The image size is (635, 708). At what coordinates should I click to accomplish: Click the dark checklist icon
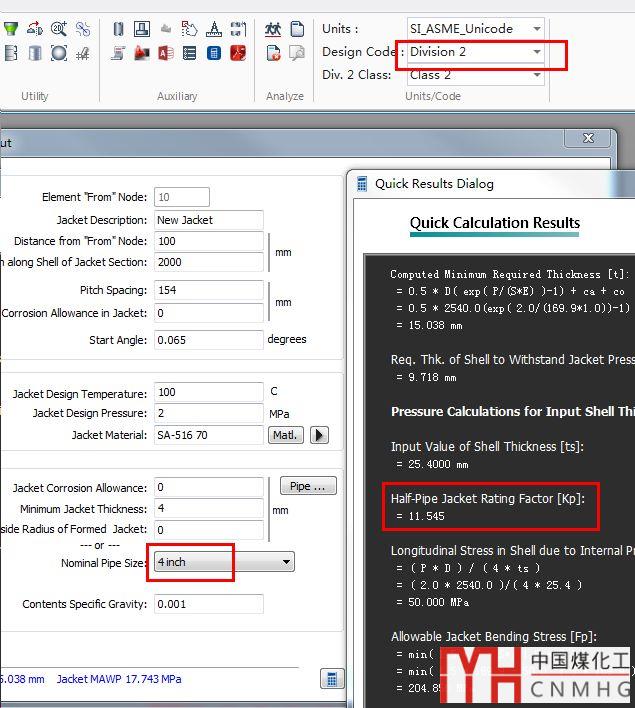tap(189, 53)
